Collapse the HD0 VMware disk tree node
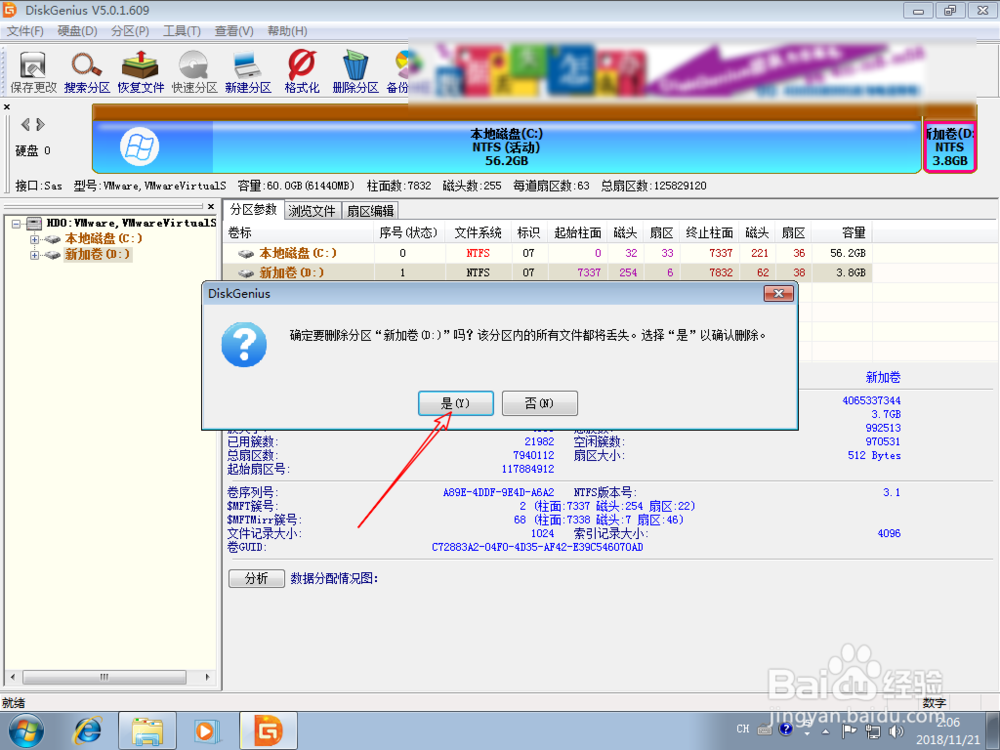The width and height of the screenshot is (1000, 750). (17, 224)
